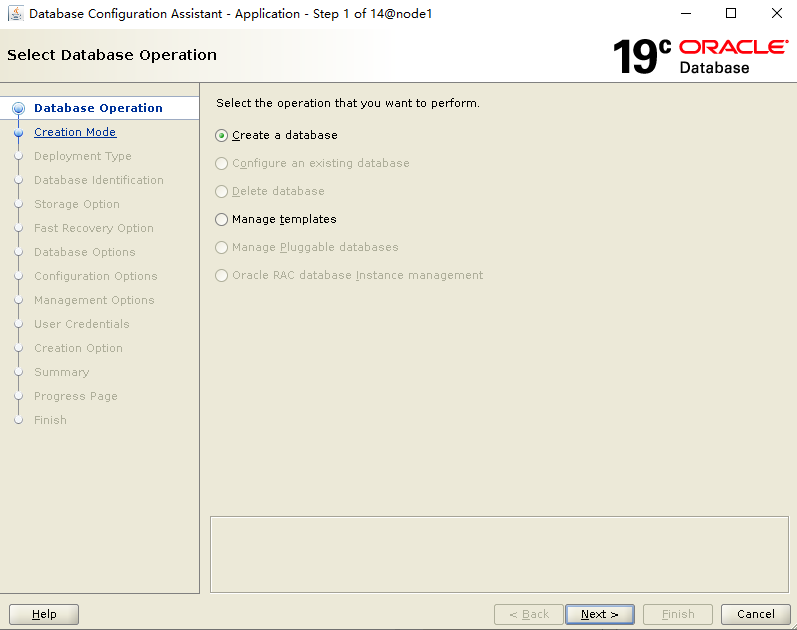Viewport: 797px width, 630px height.
Task: Click the Database Options step
Action: coord(85,252)
